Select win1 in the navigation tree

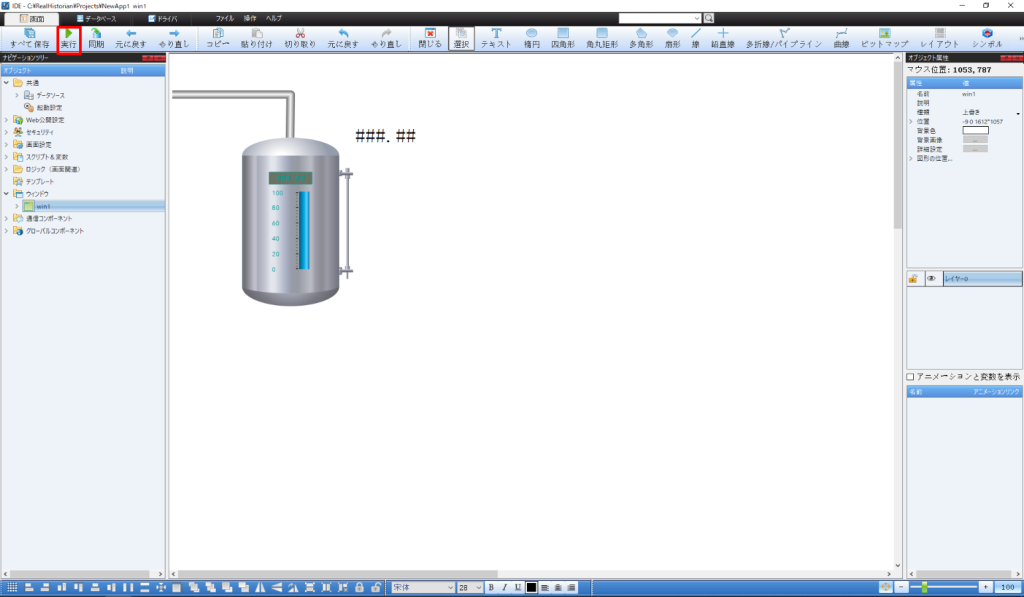click(x=43, y=206)
